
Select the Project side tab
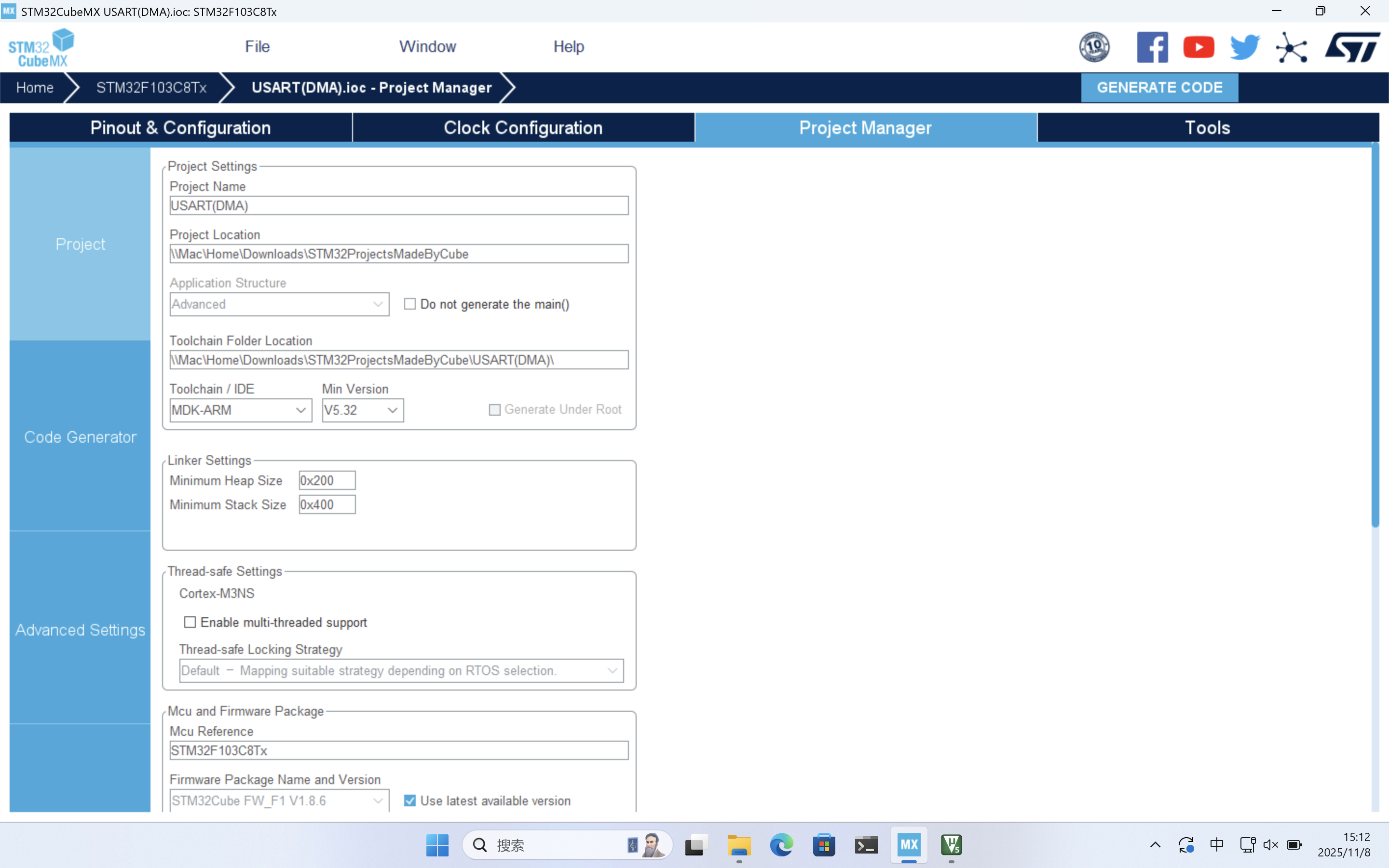[x=81, y=244]
